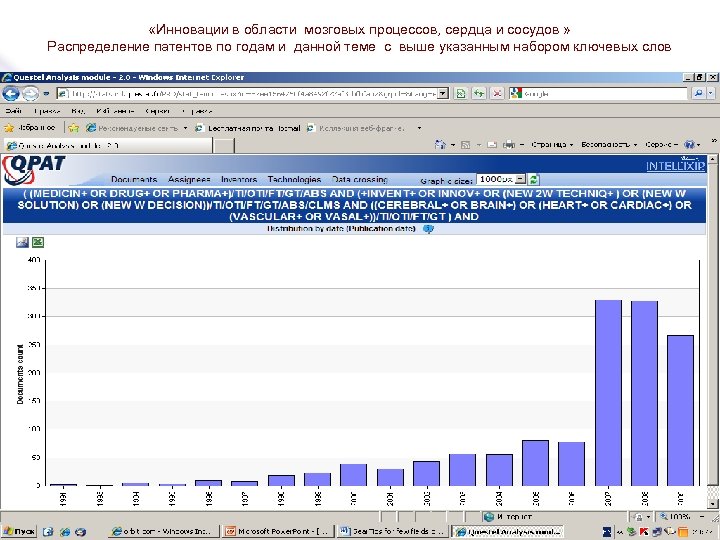Follow the INTELLIXIR link

675,166
